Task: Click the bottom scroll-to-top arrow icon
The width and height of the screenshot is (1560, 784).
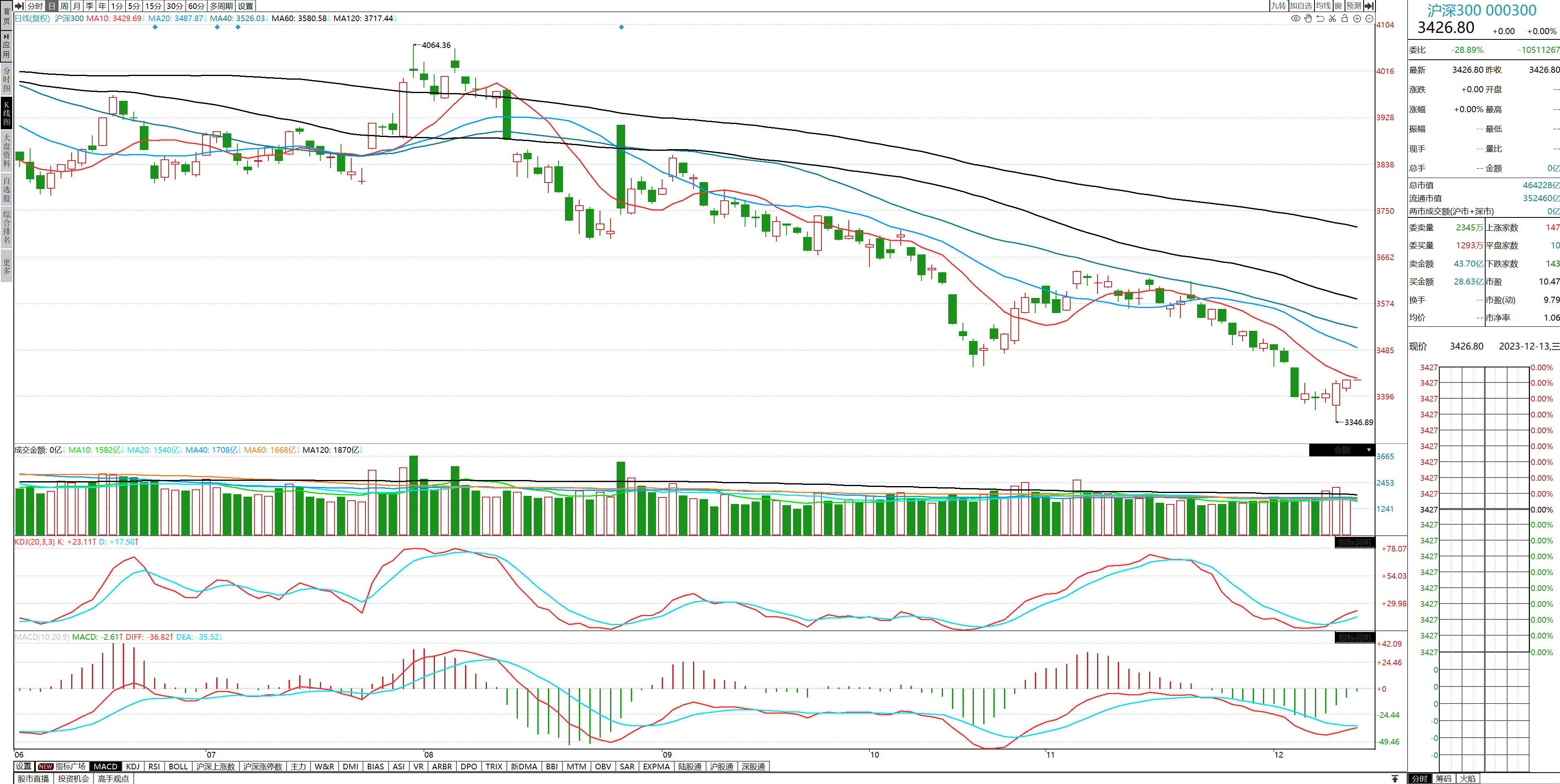Action: [1395, 779]
